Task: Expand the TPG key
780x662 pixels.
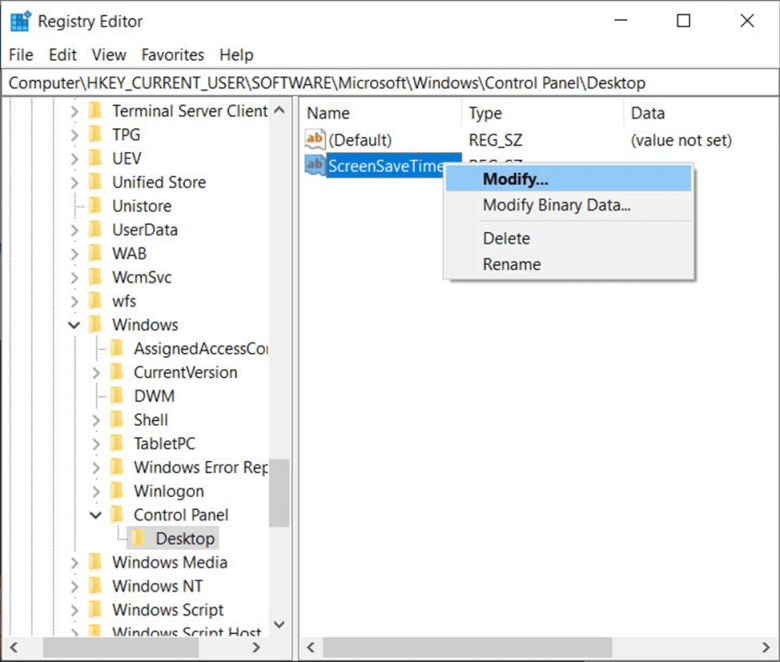Action: tap(74, 135)
